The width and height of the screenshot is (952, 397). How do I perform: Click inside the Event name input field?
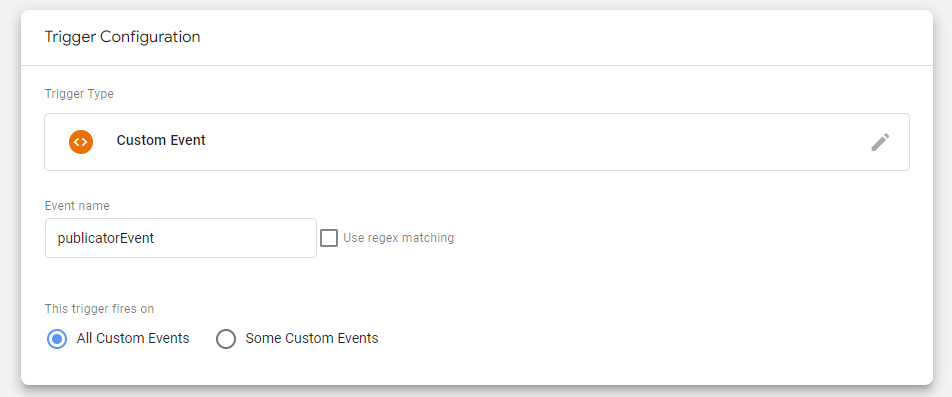[180, 238]
